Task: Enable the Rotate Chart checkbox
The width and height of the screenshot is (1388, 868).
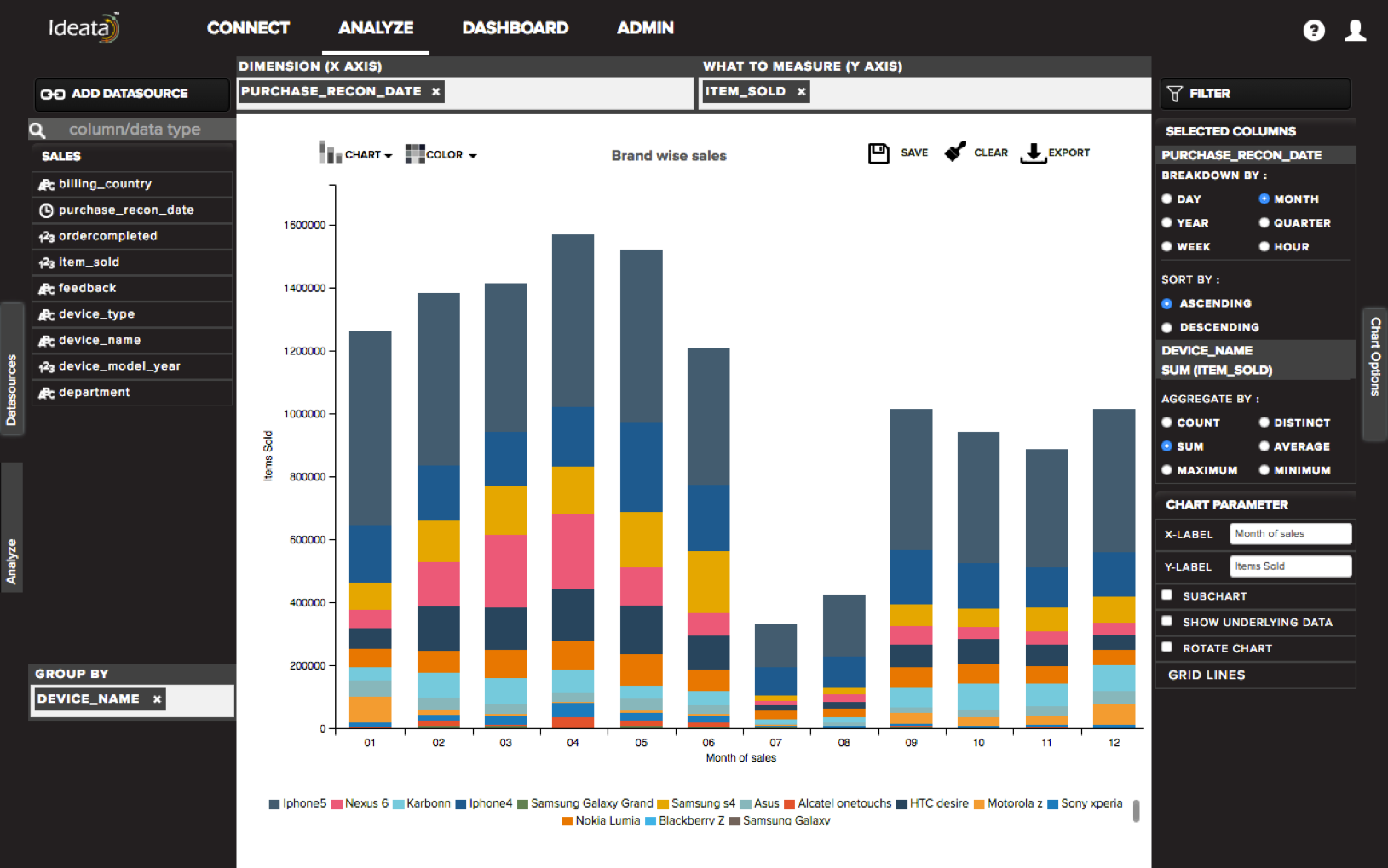Action: (x=1166, y=647)
